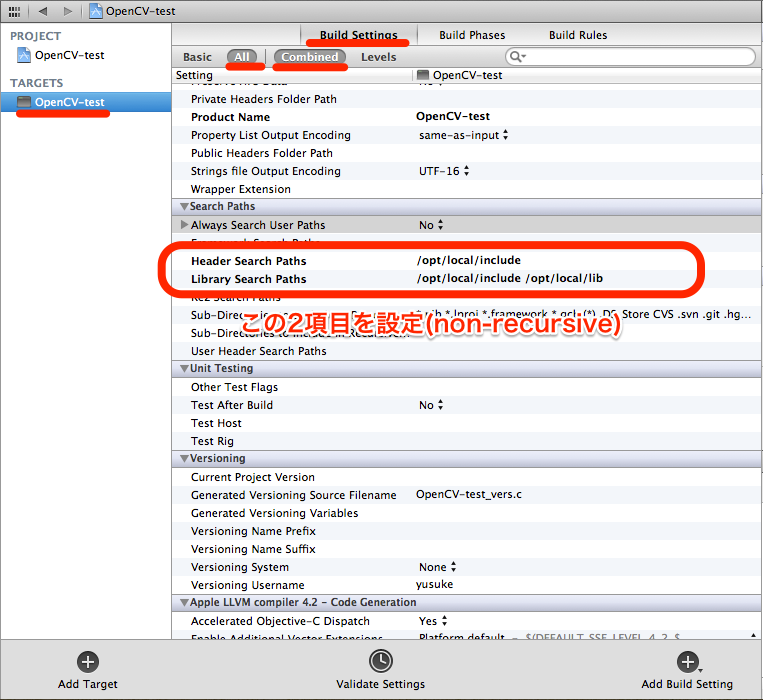Open Always Search User Paths No dropdown
Screen dimensions: 763x700
(431, 225)
